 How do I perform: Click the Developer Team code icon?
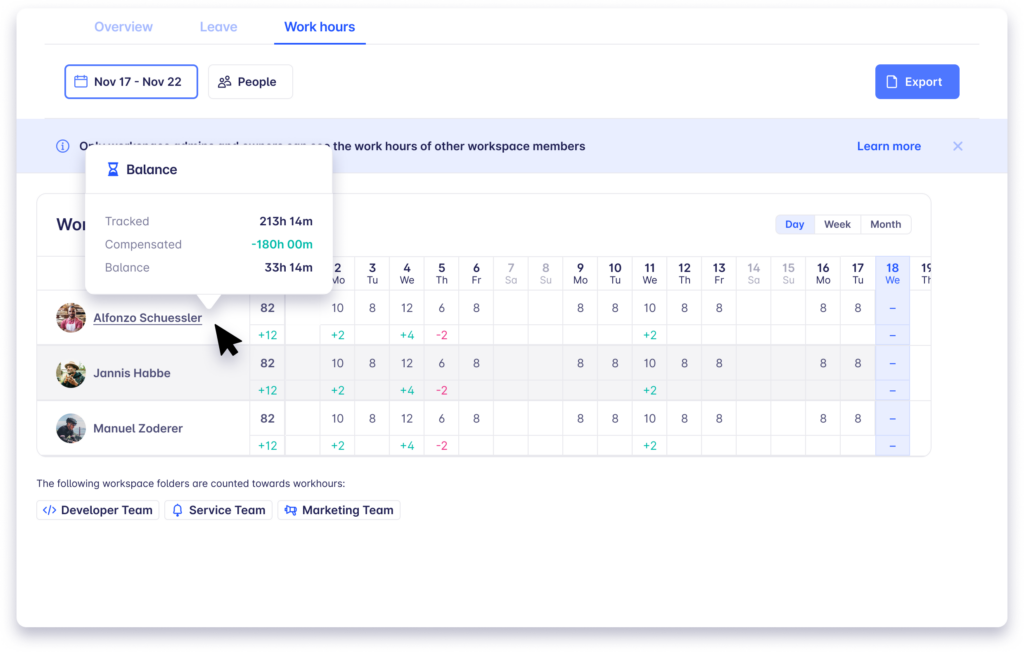coord(49,510)
